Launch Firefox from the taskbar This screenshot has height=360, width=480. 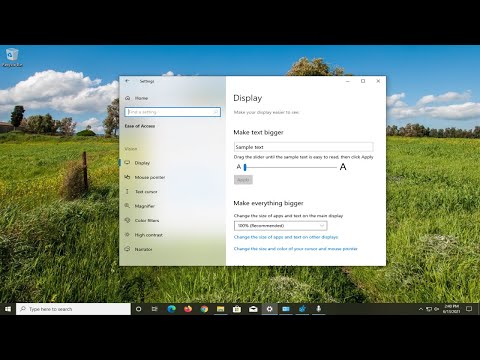[x=188, y=309]
